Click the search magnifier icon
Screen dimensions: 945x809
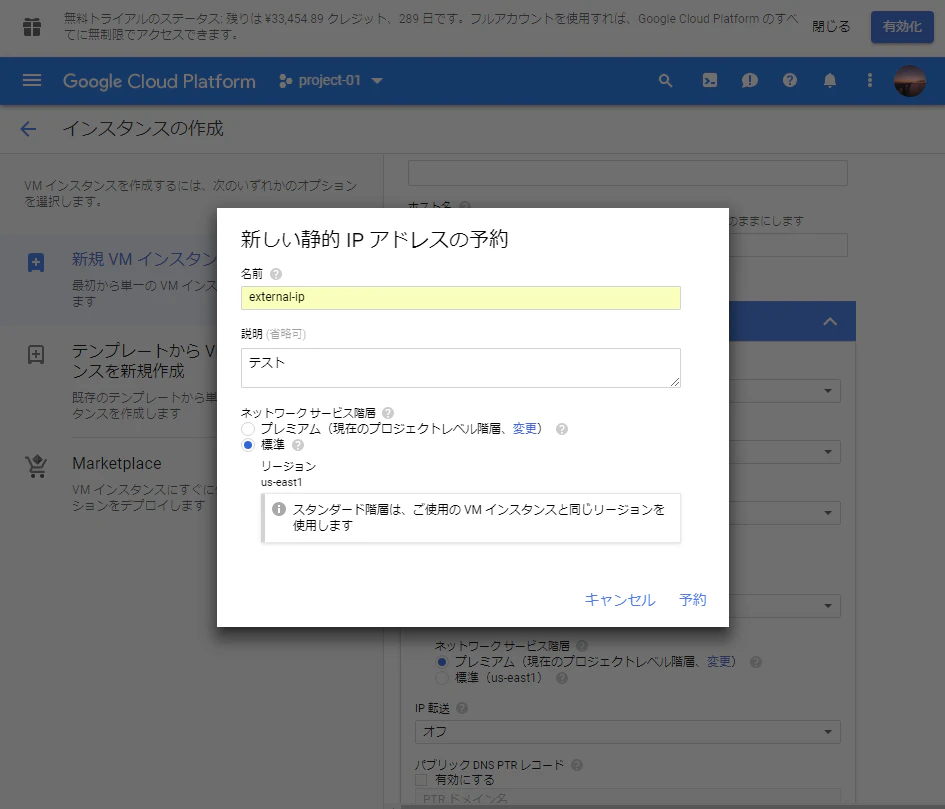point(665,81)
